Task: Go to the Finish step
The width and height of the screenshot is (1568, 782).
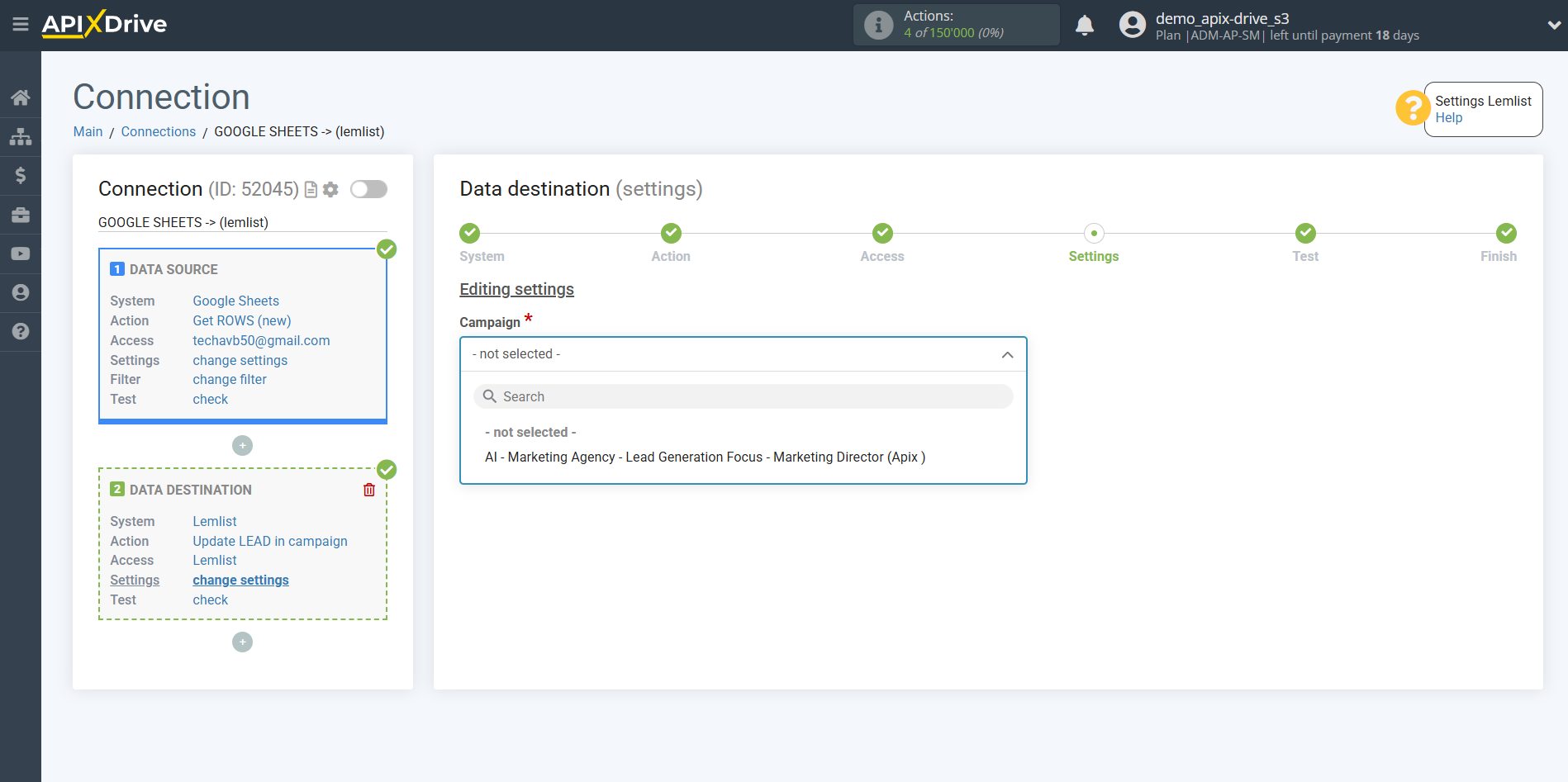Action: pos(1506,233)
